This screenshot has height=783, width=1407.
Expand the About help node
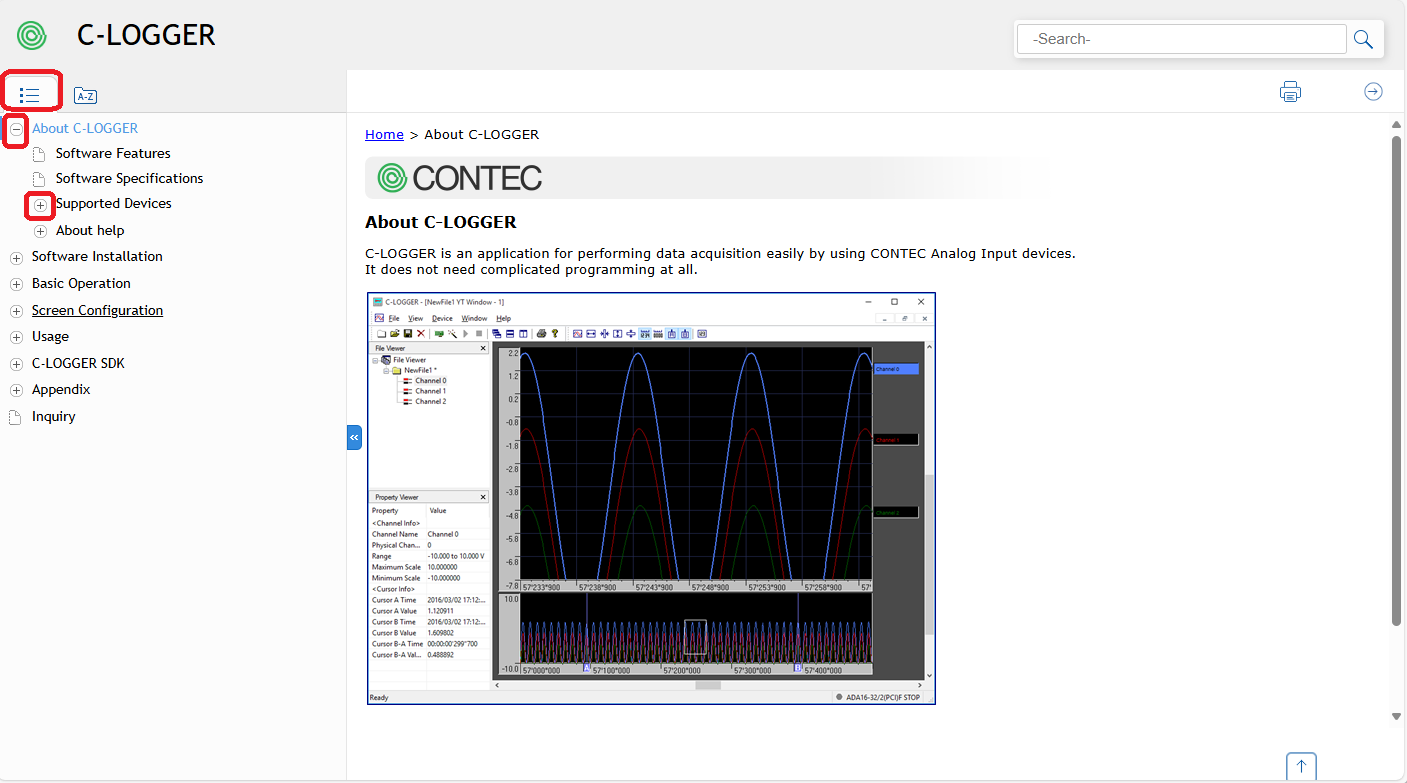[x=40, y=231]
